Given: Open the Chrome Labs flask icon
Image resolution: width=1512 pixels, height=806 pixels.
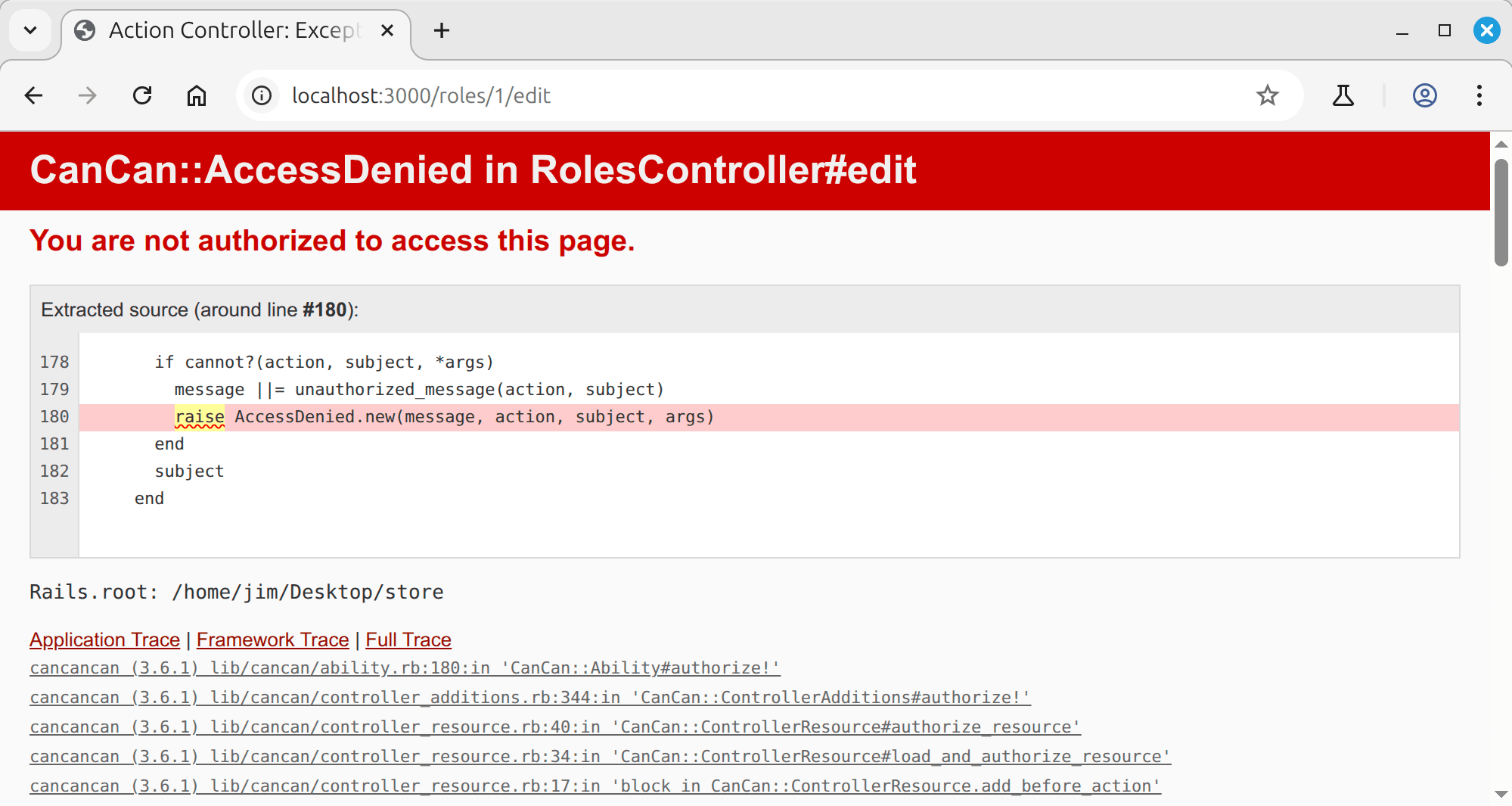Looking at the screenshot, I should (x=1343, y=95).
